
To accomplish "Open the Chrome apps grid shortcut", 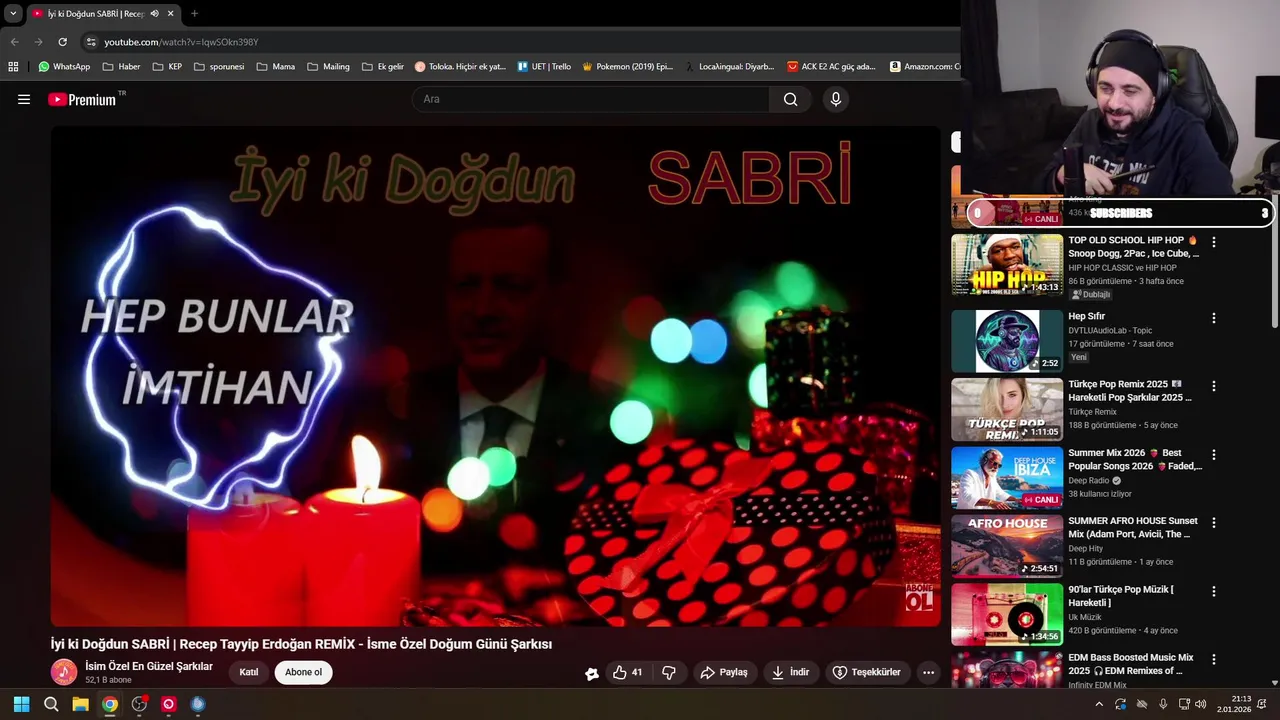I will [13, 67].
